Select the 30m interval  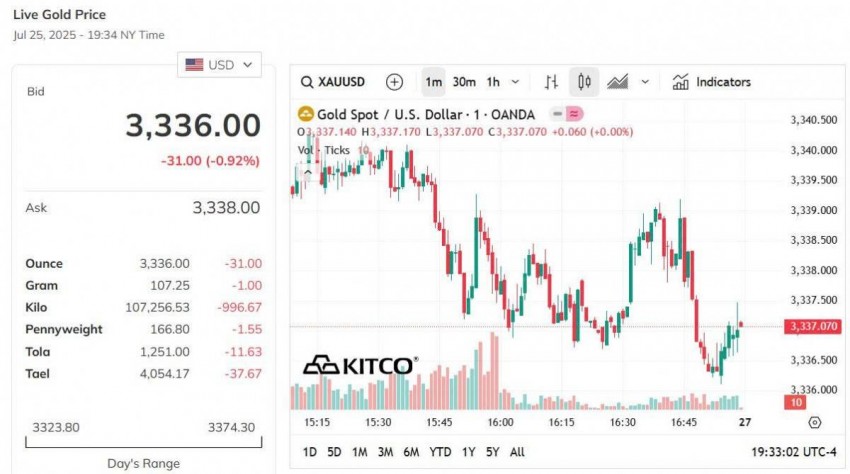463,82
